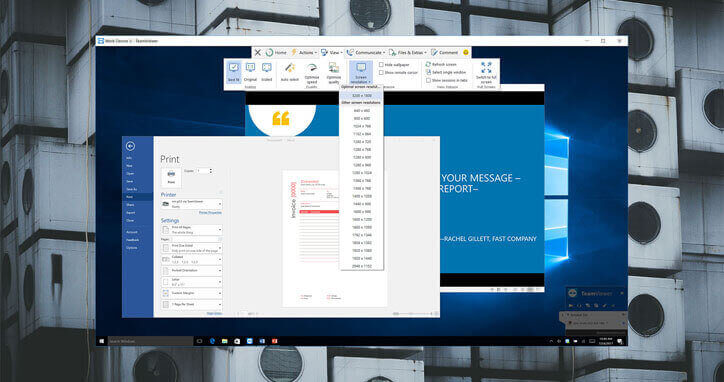Enable Hide wallpaper checkbox
This screenshot has height=382, width=724.
coord(381,65)
